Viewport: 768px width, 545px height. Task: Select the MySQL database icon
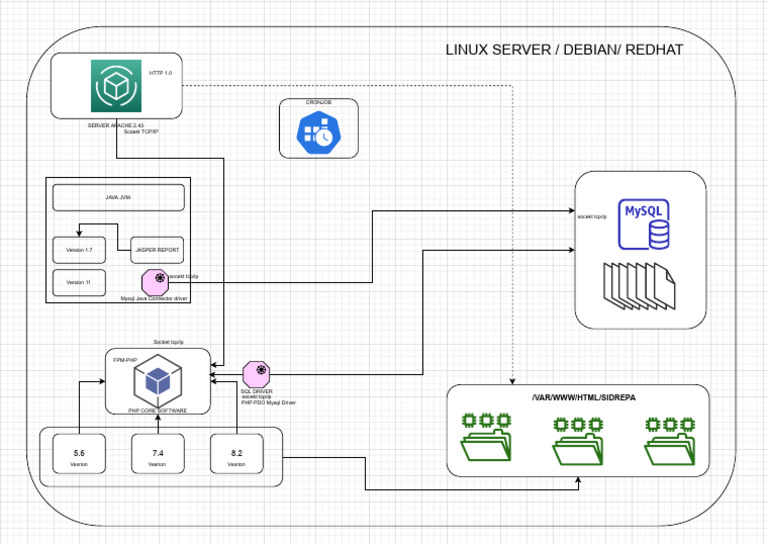tap(644, 224)
